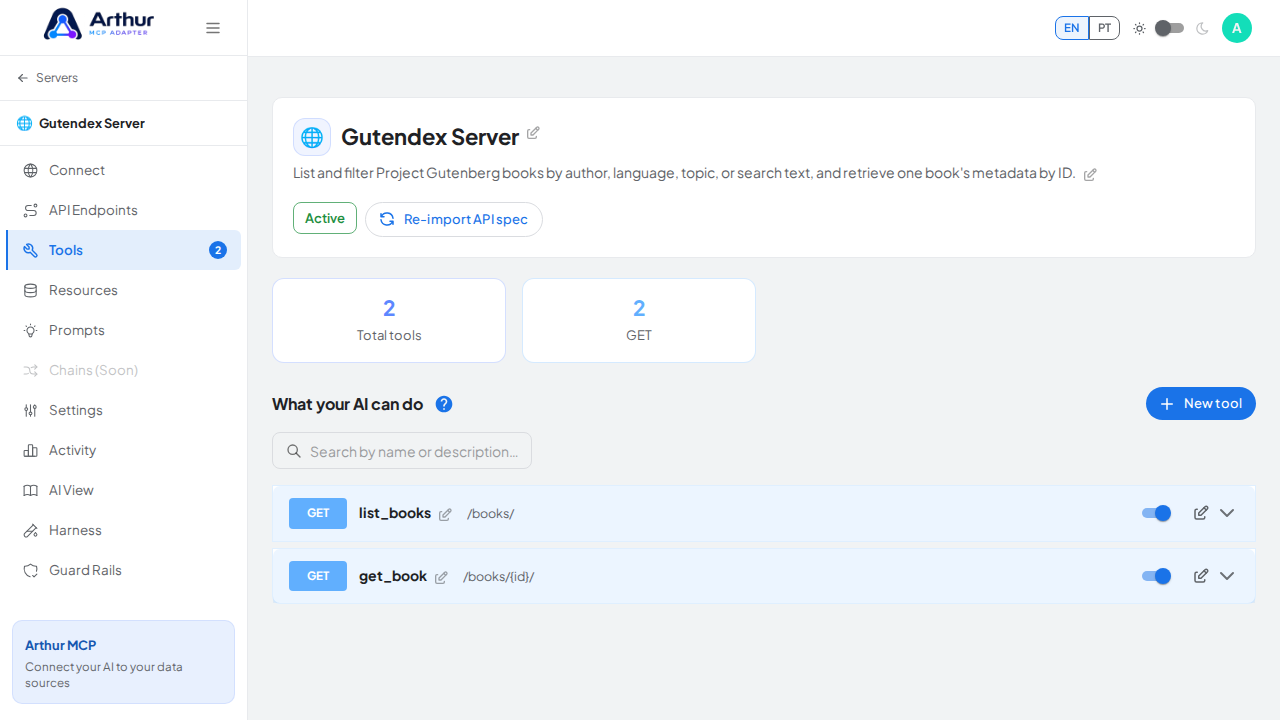Expand the get_book tool details chevron
1280x720 pixels.
pos(1227,576)
